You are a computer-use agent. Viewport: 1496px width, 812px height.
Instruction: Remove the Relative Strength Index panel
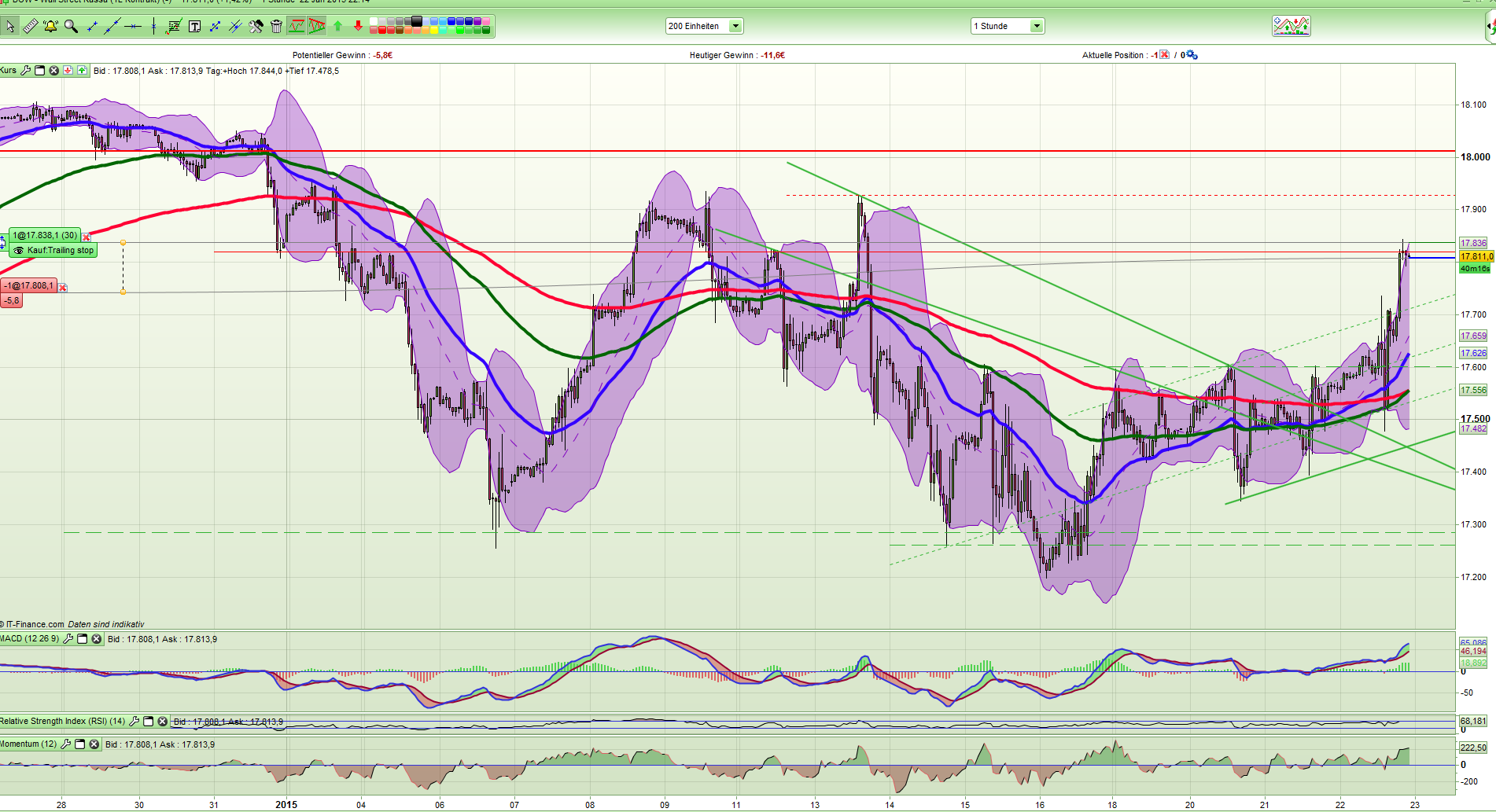click(163, 722)
